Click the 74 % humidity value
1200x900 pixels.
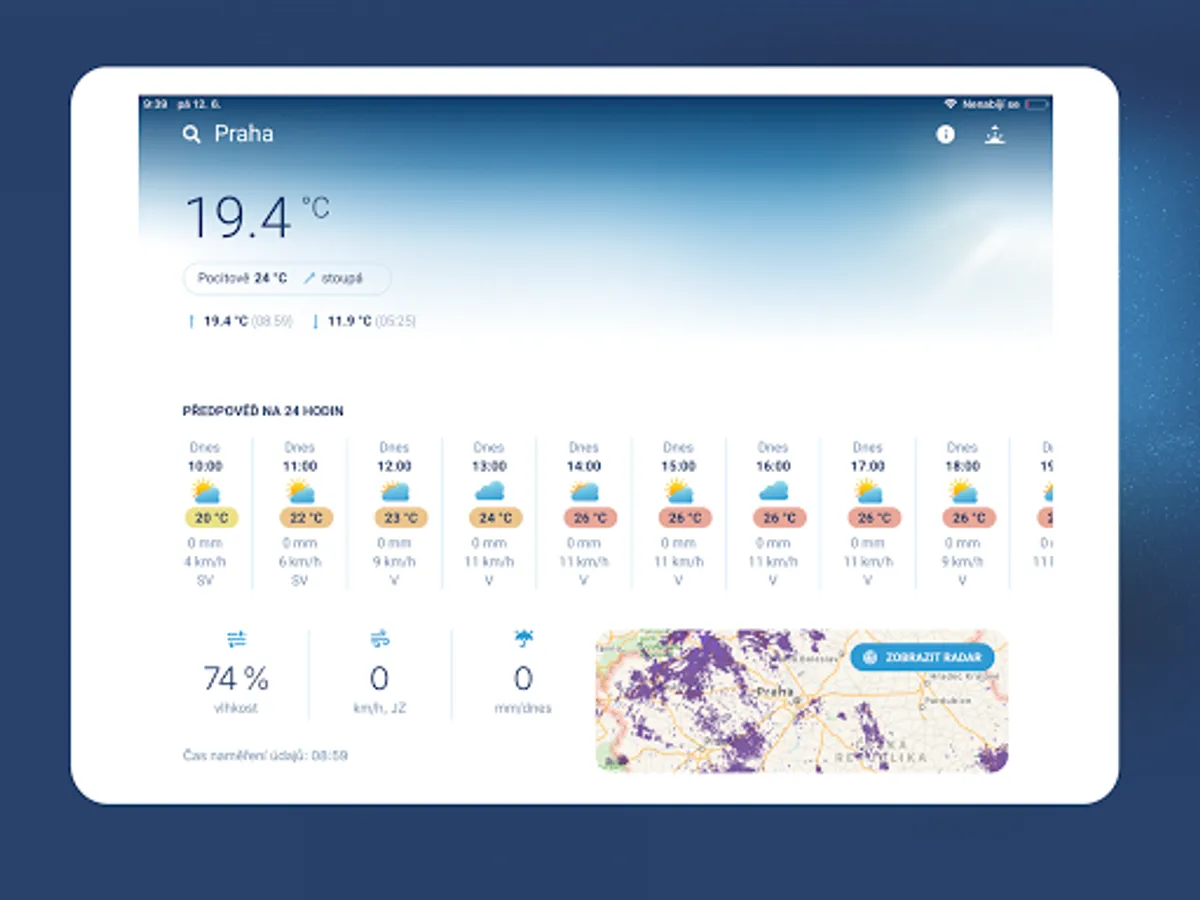(236, 679)
